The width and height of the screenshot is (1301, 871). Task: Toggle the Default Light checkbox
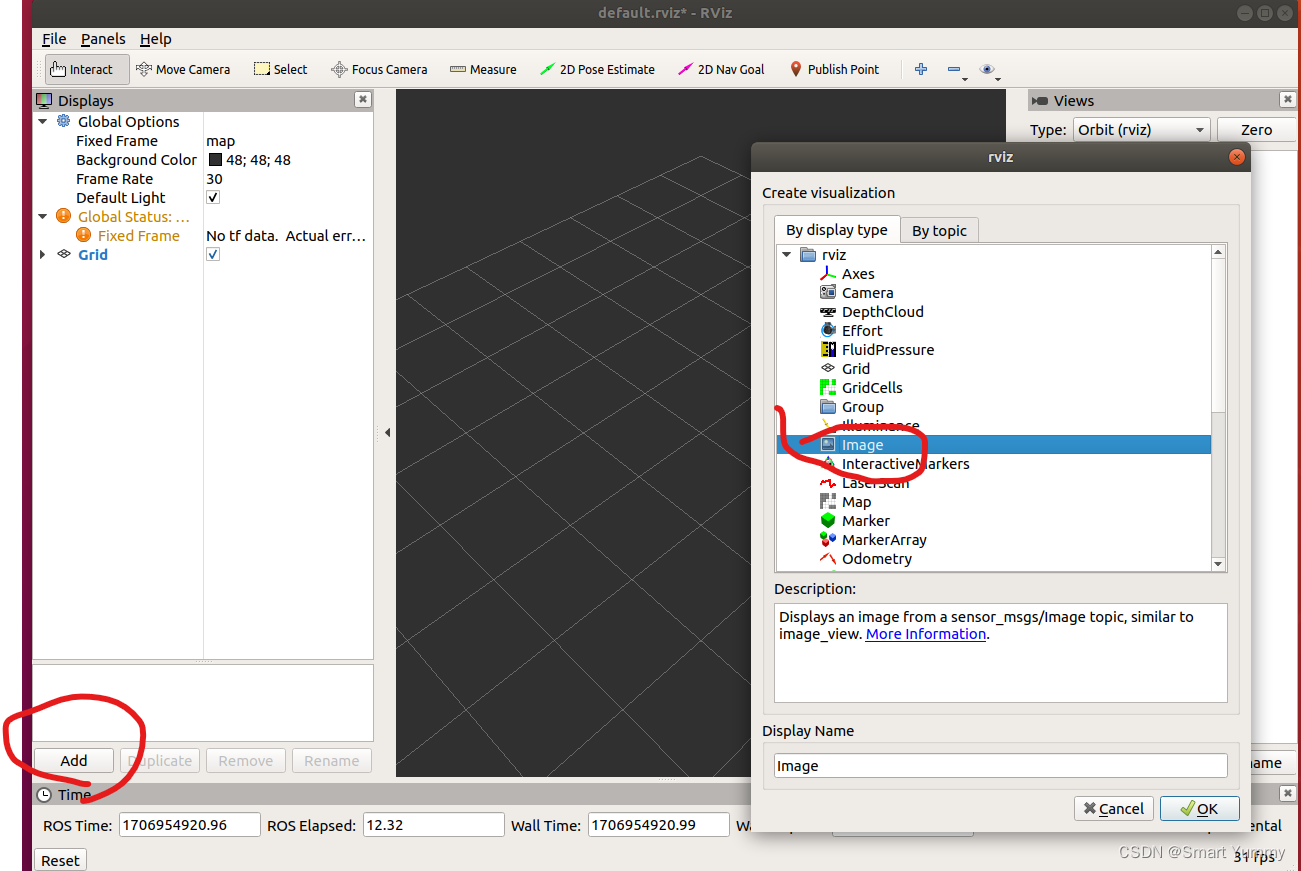(212, 197)
